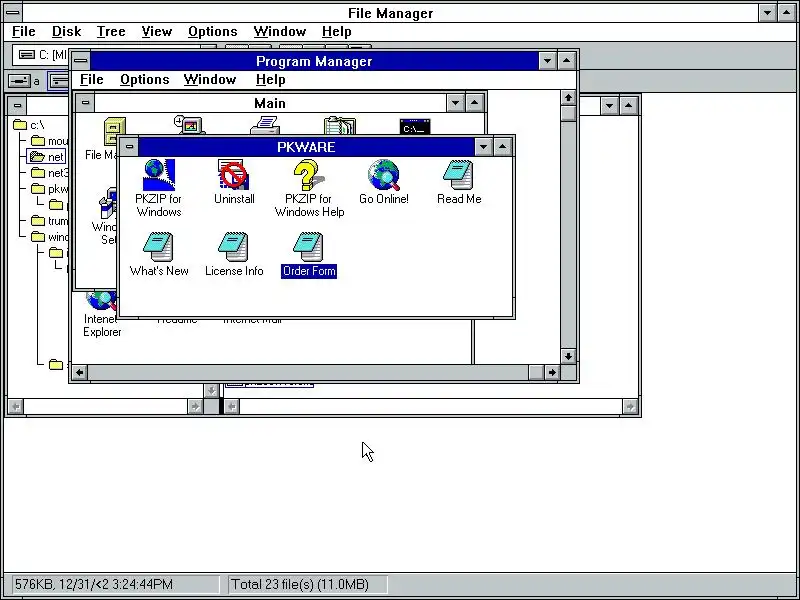800x600 pixels.
Task: Click Program Manager vertical scrollbar thumb
Action: [x=568, y=113]
